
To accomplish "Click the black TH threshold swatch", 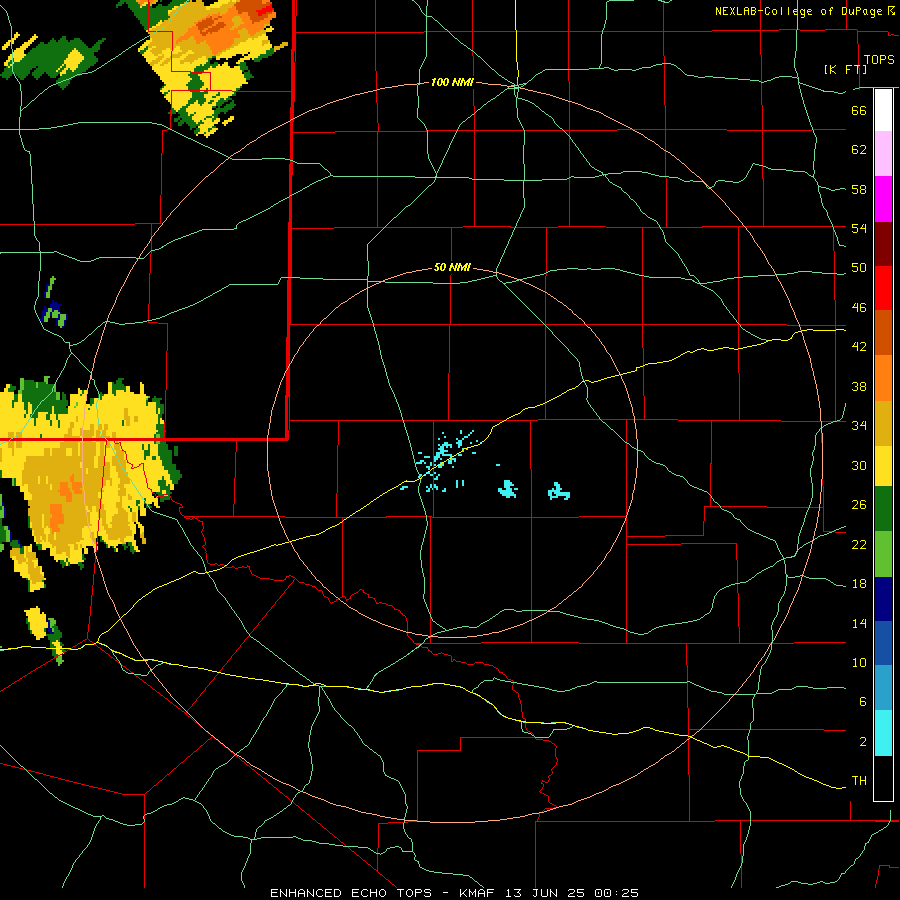I will pyautogui.click(x=883, y=778).
